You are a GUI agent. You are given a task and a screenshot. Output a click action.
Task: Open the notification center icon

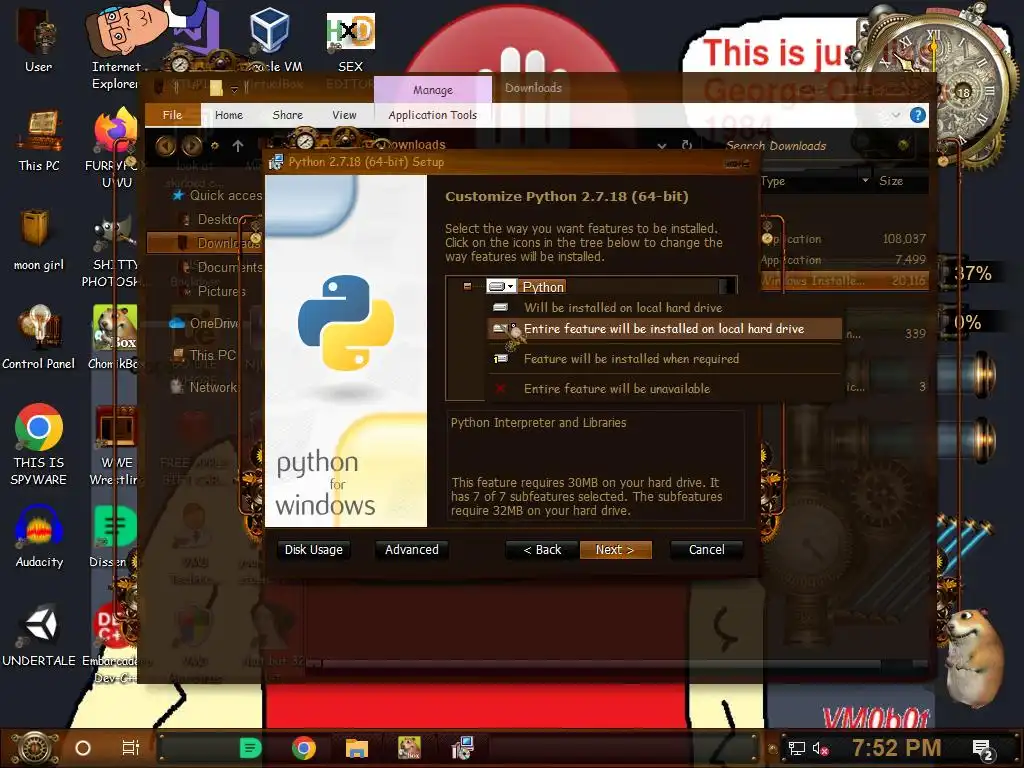pyautogui.click(x=983, y=749)
